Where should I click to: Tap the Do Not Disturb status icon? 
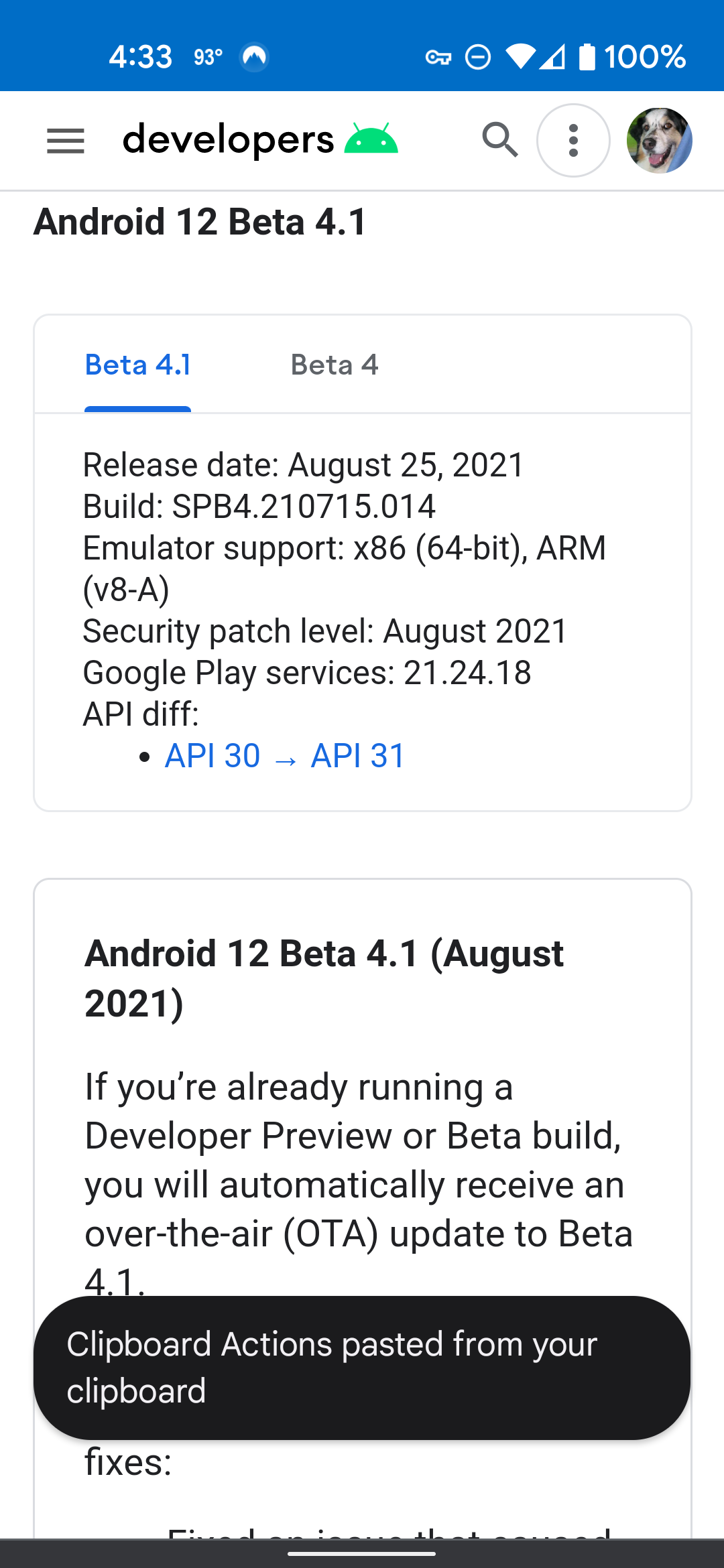pos(478,57)
